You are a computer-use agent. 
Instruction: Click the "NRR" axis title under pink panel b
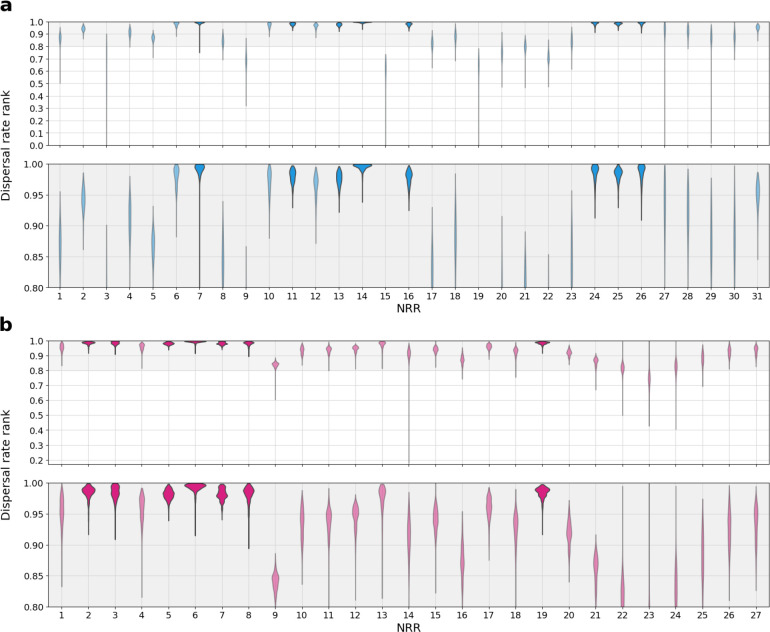click(409, 627)
